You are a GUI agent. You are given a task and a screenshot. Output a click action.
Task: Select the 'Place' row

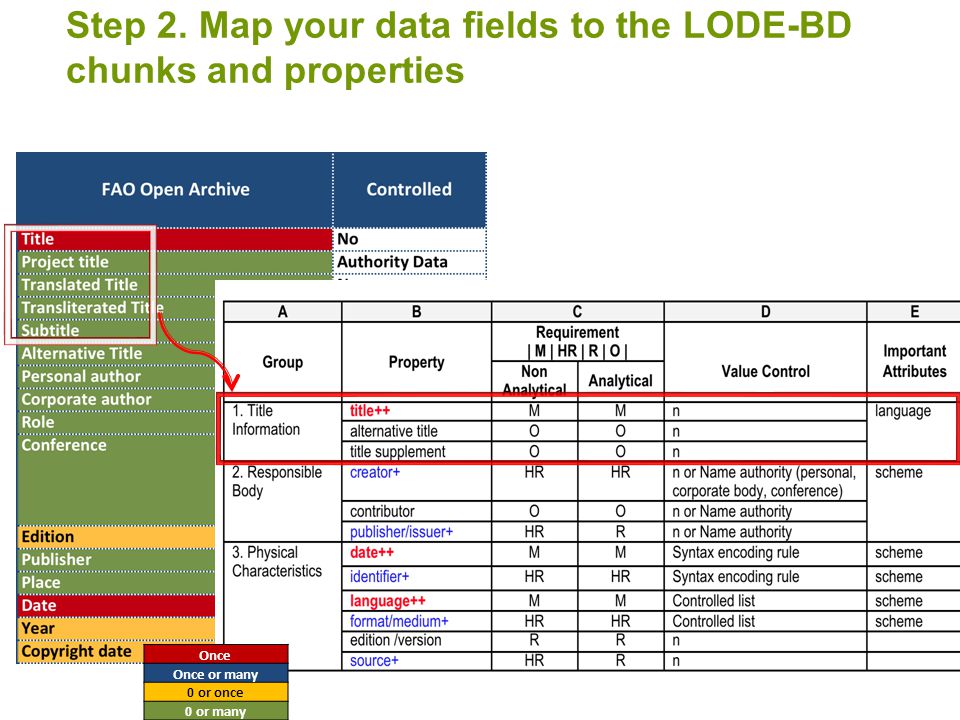[116, 583]
